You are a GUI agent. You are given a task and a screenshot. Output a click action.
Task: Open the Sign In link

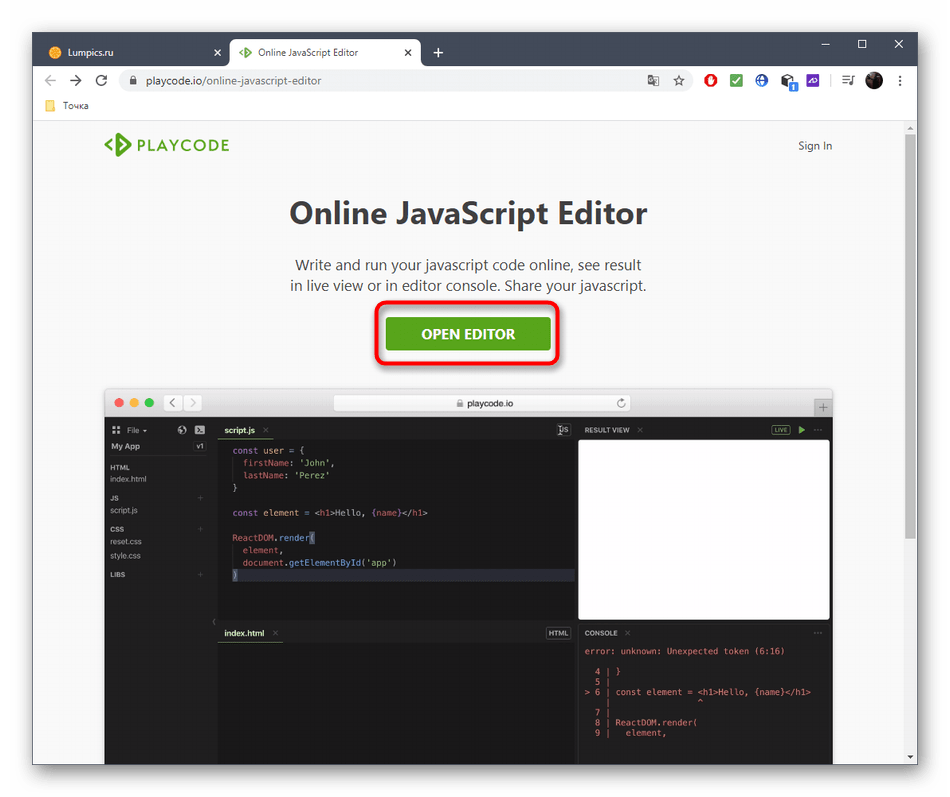(814, 146)
